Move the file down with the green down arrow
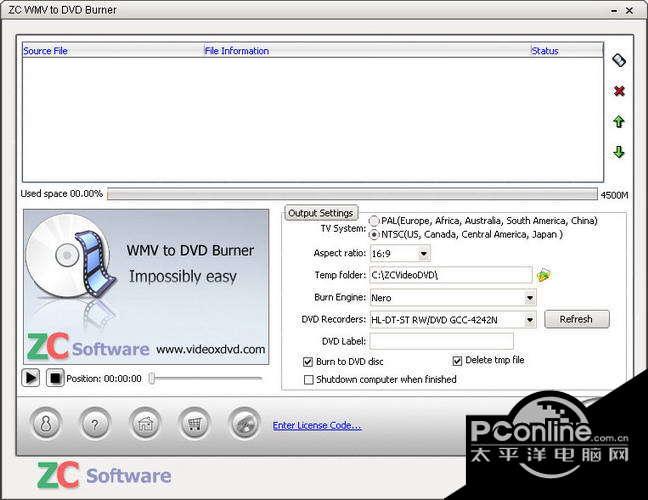Screen dimensions: 648x500 tap(619, 152)
